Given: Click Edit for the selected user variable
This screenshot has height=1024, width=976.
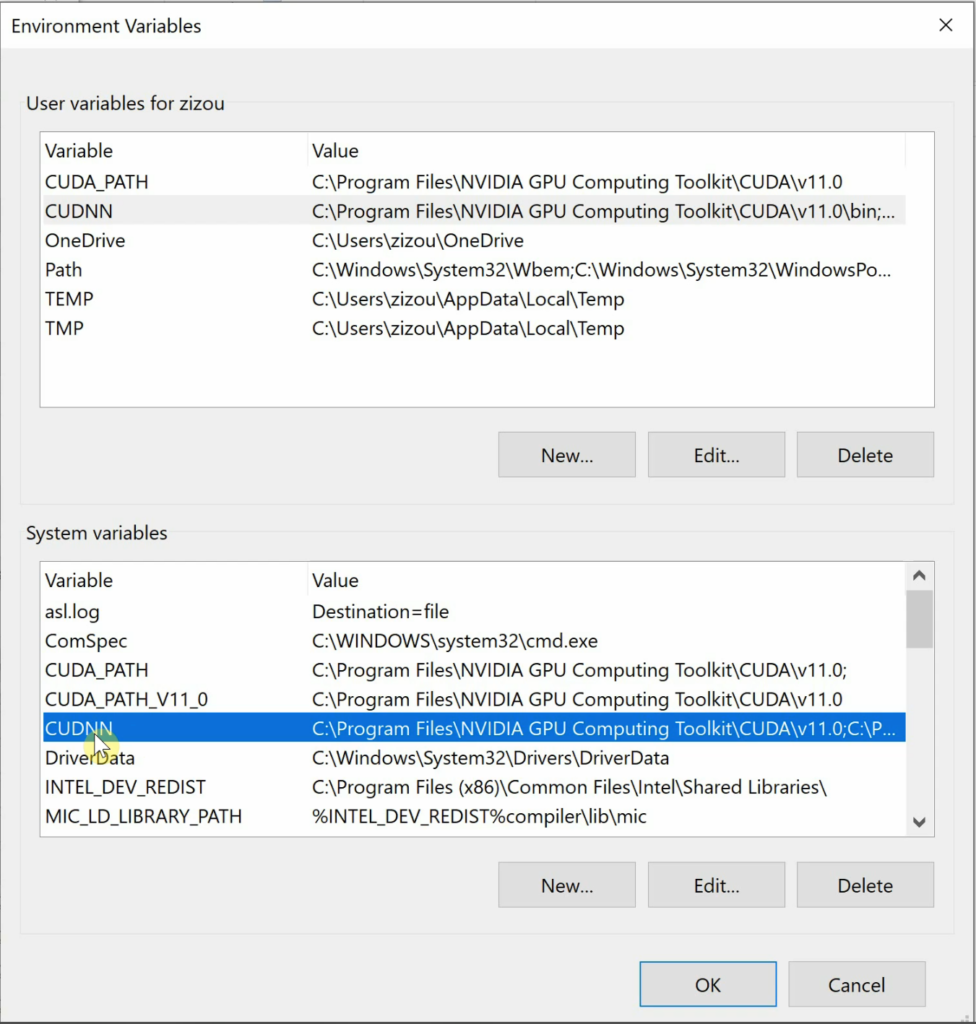Looking at the screenshot, I should pyautogui.click(x=715, y=454).
